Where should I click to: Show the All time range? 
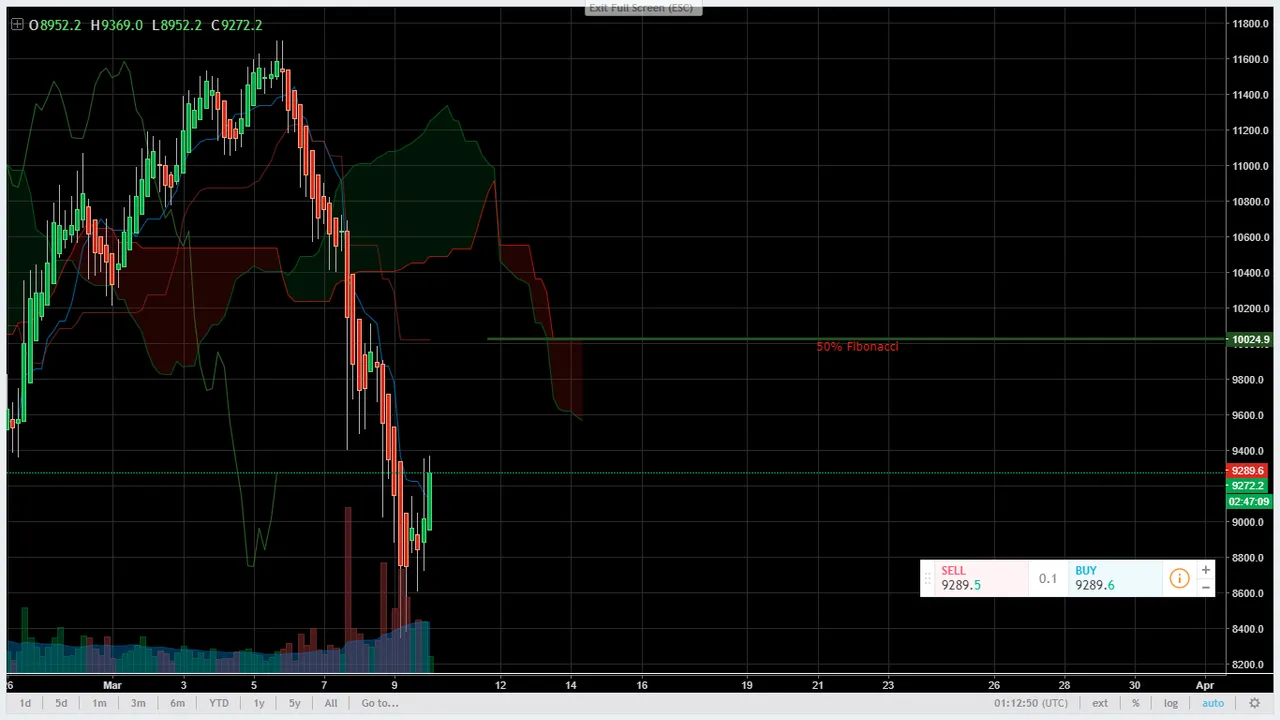click(331, 703)
